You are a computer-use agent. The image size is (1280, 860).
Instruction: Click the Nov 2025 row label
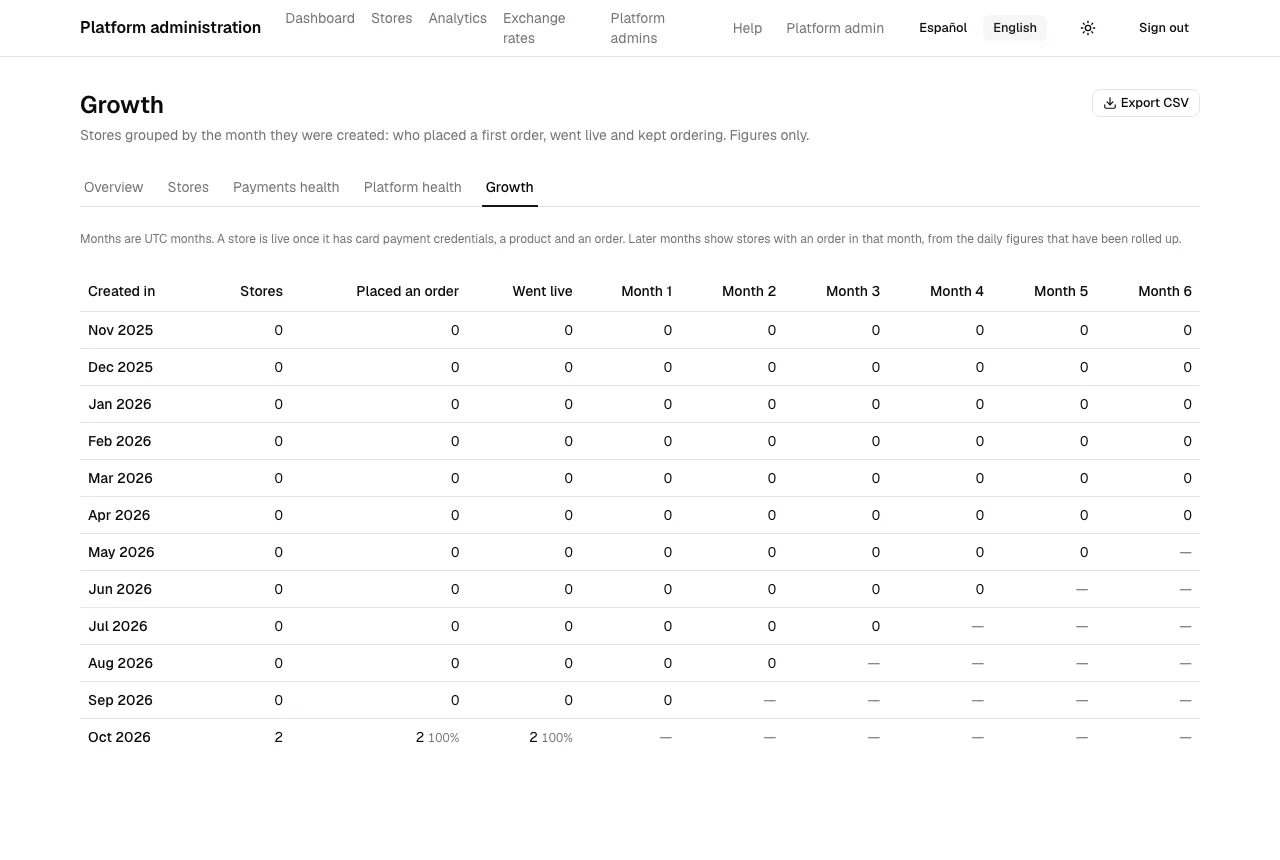point(120,330)
